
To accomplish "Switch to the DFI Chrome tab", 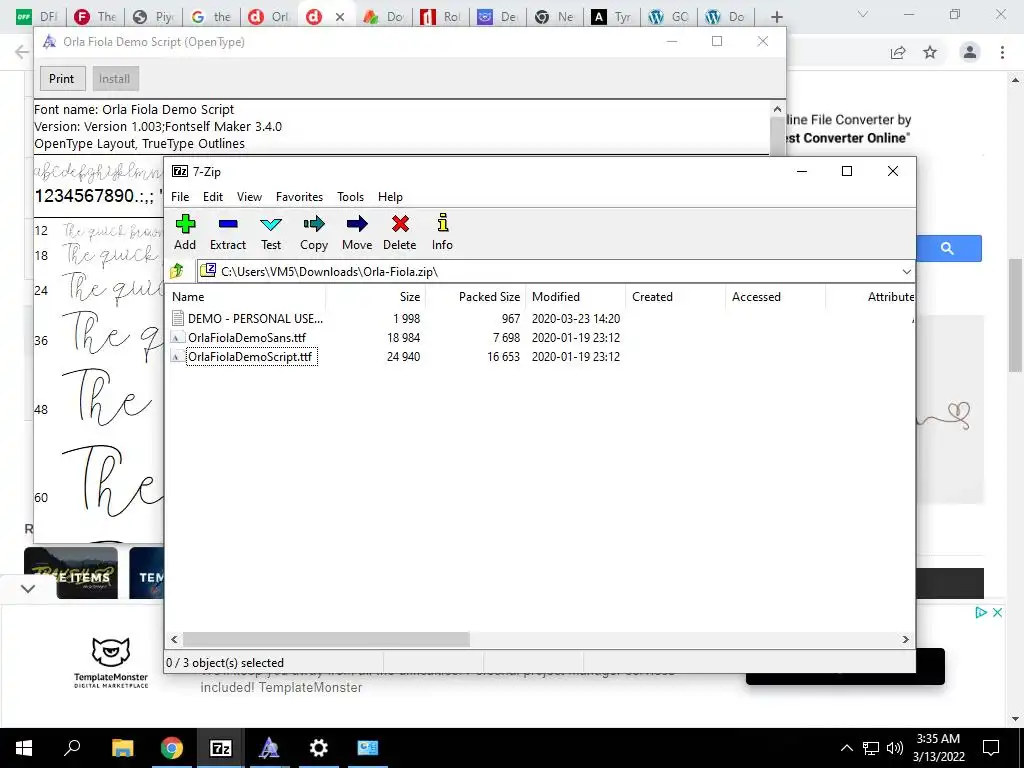I will 36,17.
